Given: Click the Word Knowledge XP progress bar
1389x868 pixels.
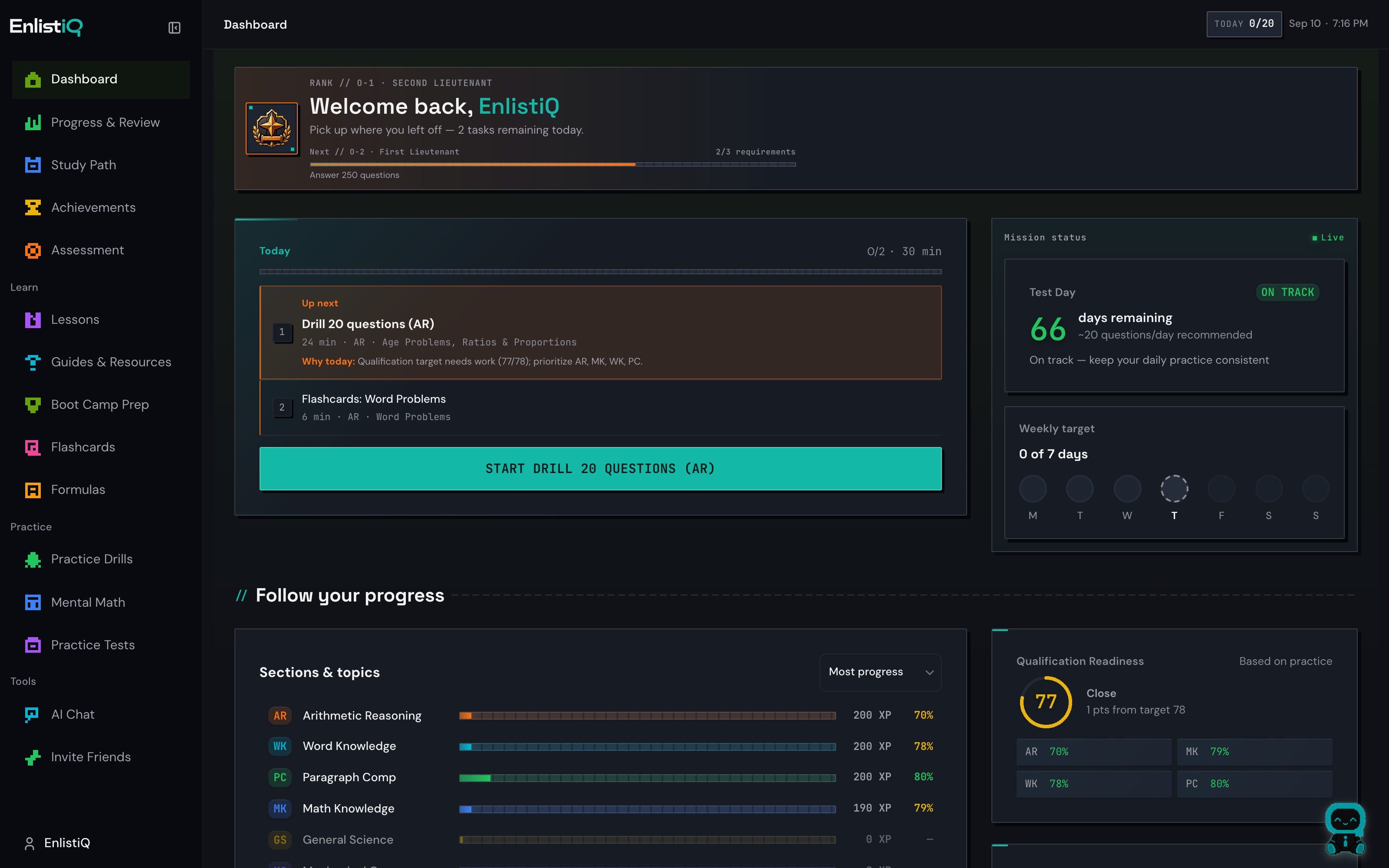Looking at the screenshot, I should 648,746.
